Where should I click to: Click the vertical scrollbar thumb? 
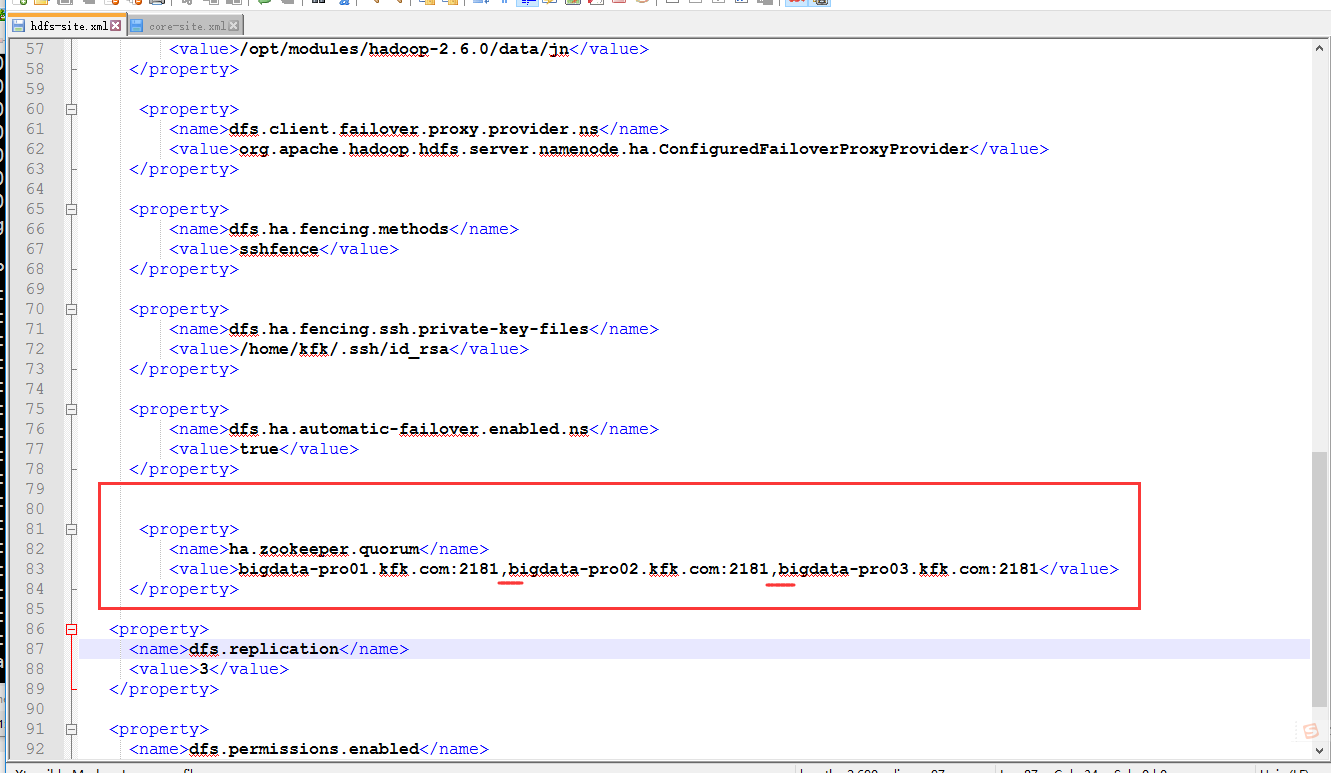pyautogui.click(x=1321, y=578)
